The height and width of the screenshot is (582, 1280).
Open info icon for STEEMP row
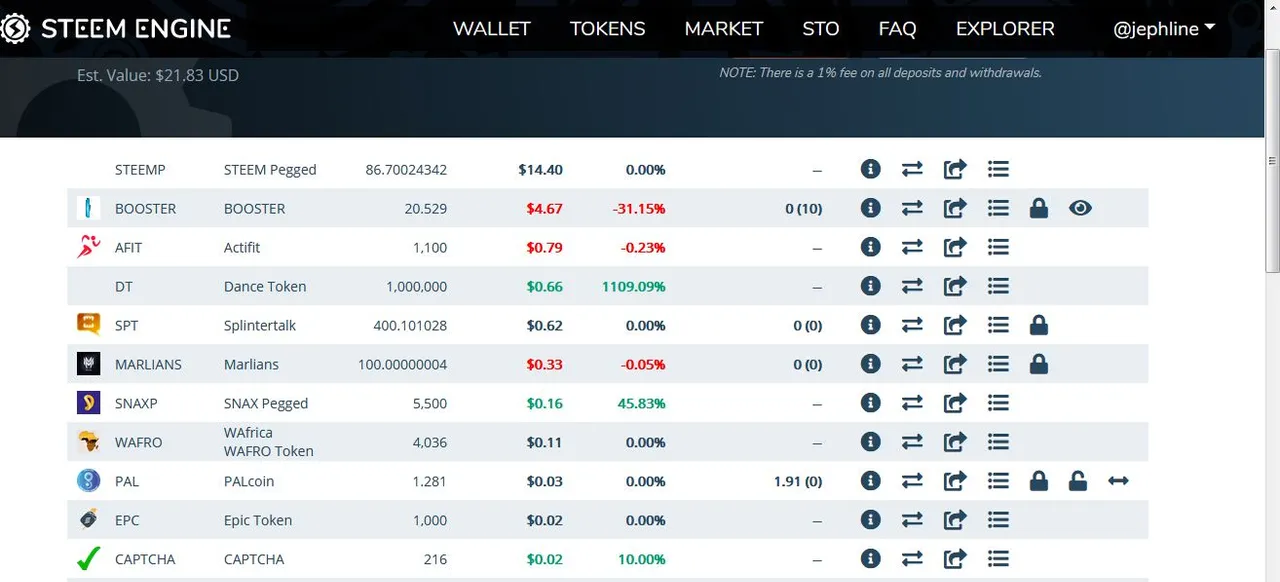(870, 169)
